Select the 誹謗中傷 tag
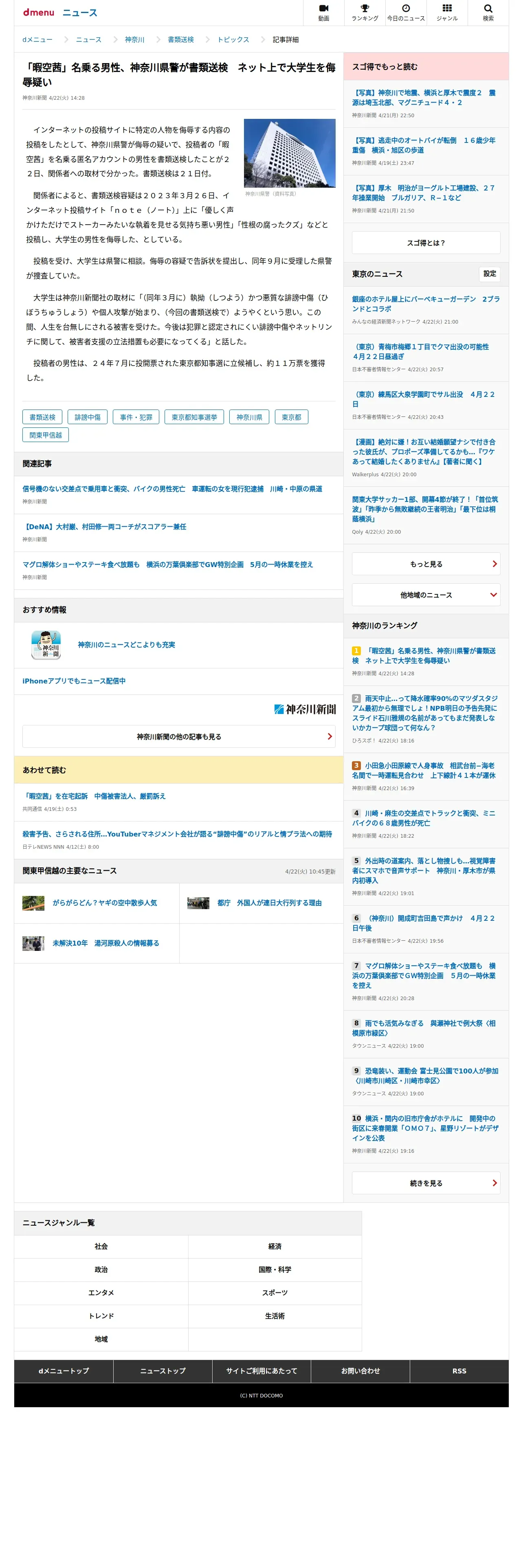 point(88,417)
